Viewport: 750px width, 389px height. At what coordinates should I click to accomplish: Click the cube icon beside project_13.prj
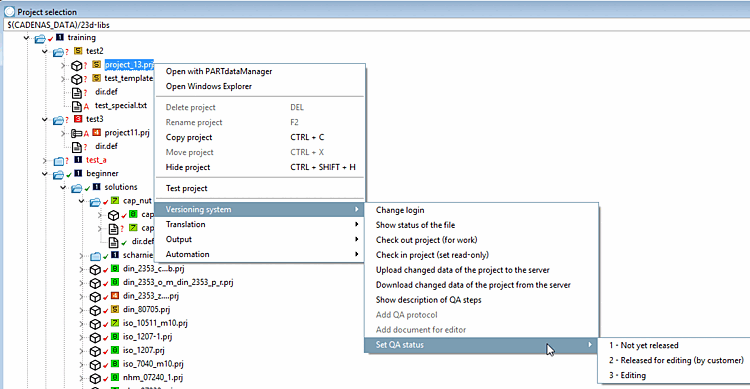77,66
